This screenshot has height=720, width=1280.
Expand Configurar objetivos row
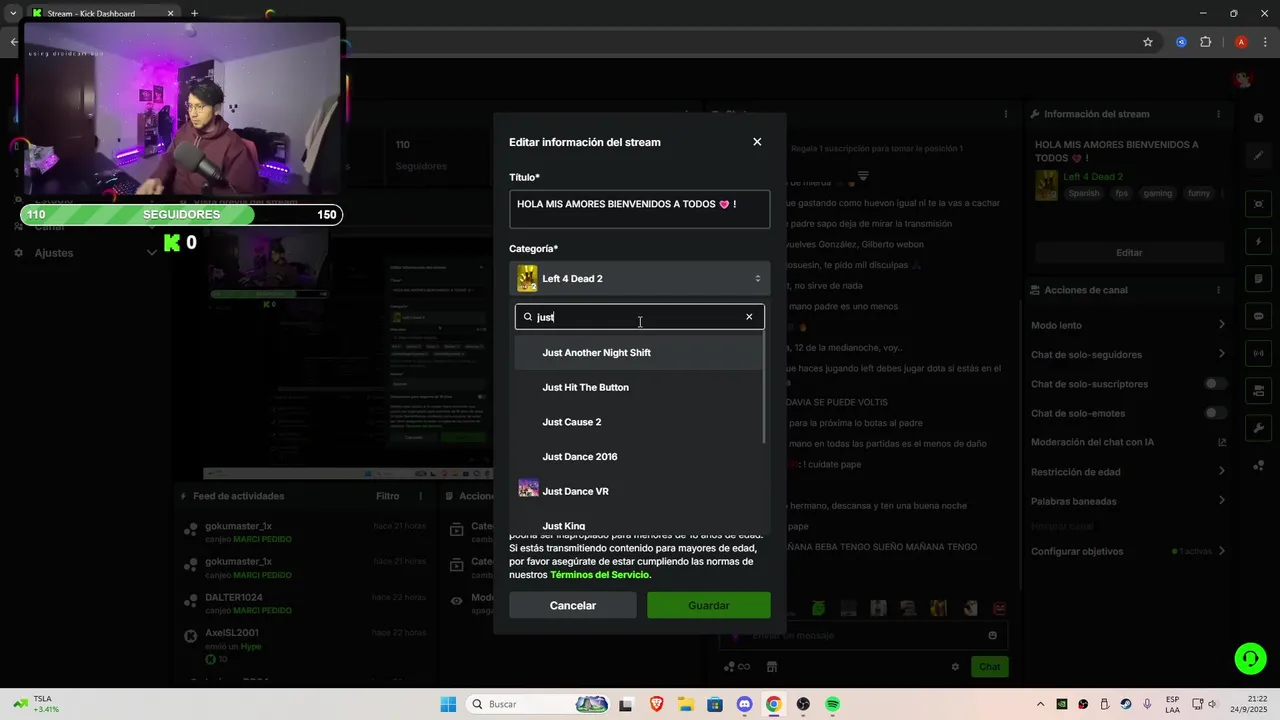[1128, 551]
